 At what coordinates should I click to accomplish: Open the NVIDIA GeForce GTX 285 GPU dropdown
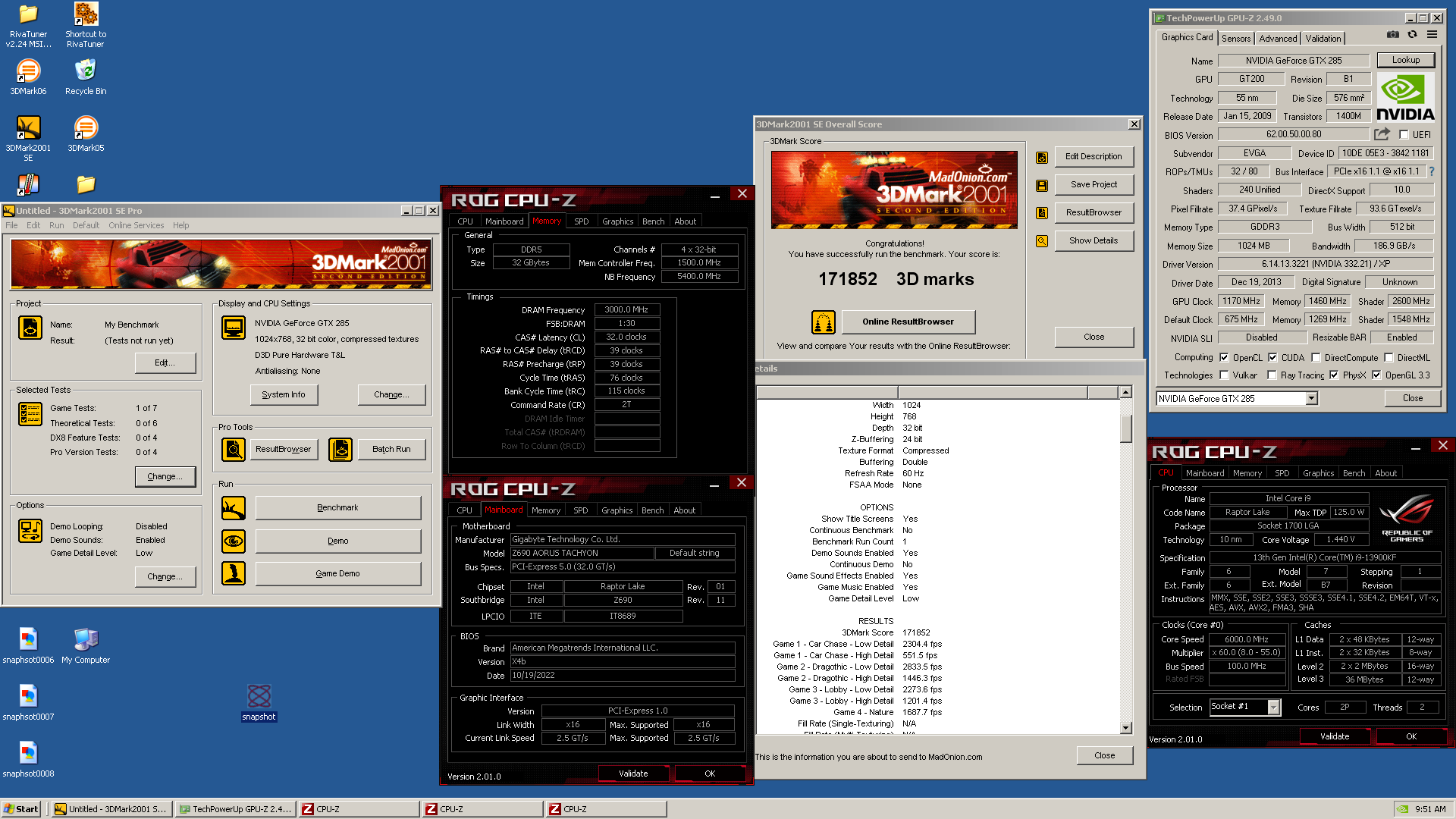[x=1311, y=399]
